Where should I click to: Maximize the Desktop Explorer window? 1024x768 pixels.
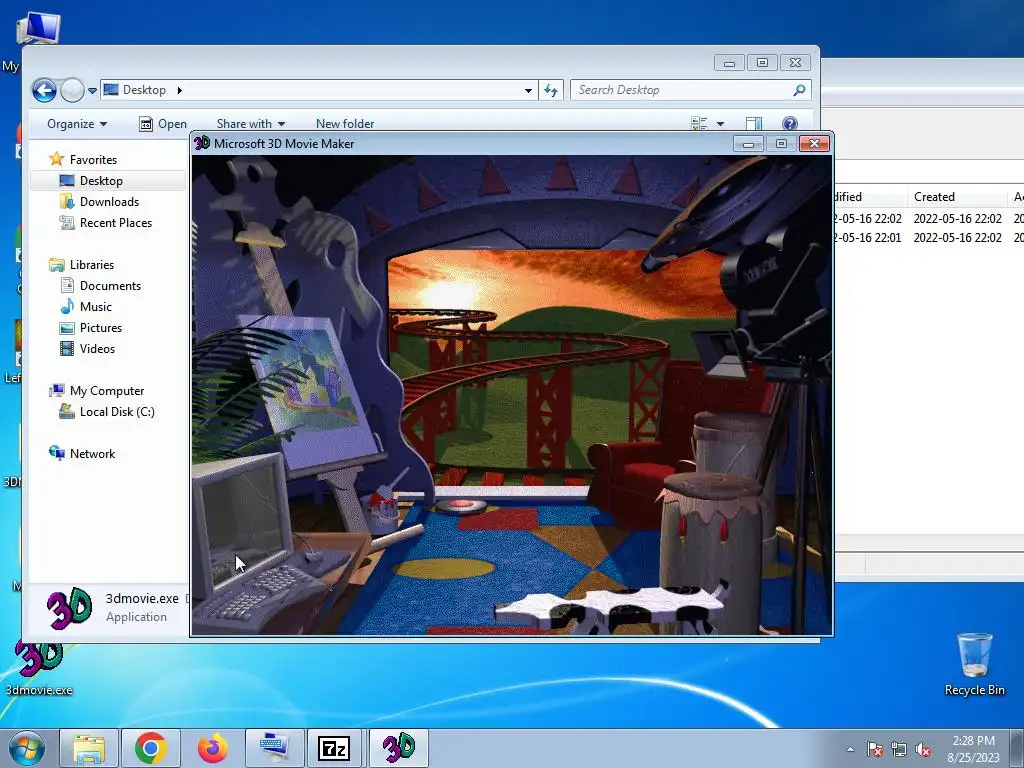pyautogui.click(x=762, y=63)
